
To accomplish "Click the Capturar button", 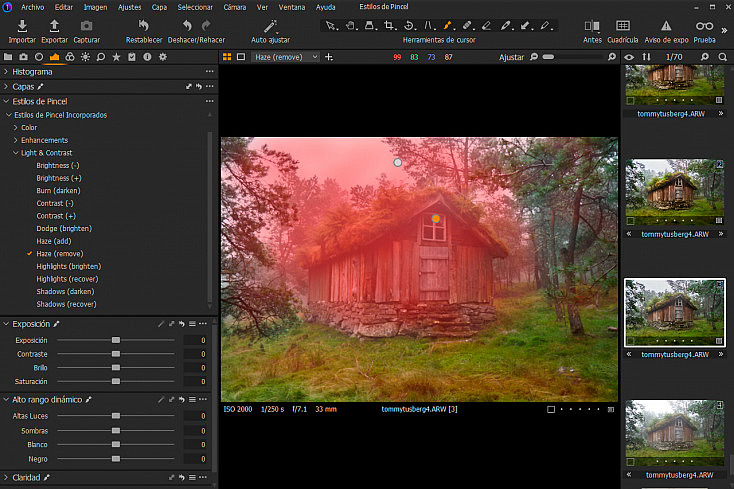I will [x=87, y=31].
